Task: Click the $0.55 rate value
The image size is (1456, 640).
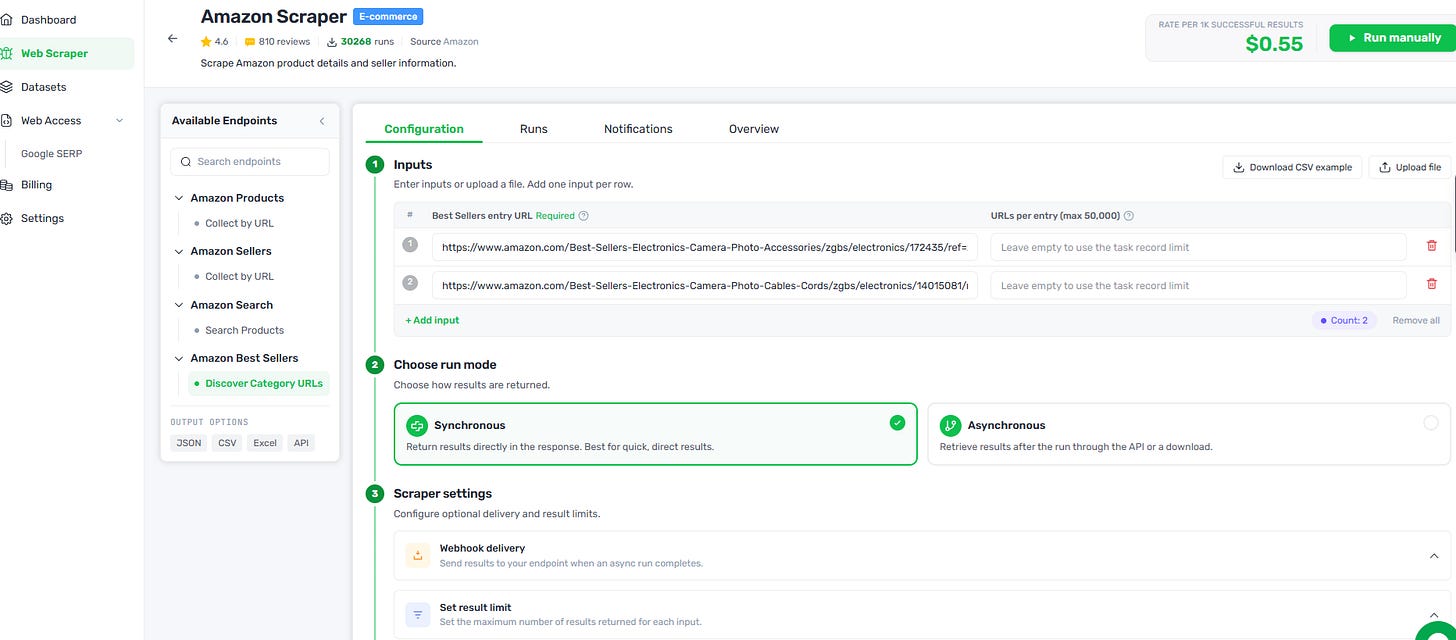Action: pos(1274,44)
